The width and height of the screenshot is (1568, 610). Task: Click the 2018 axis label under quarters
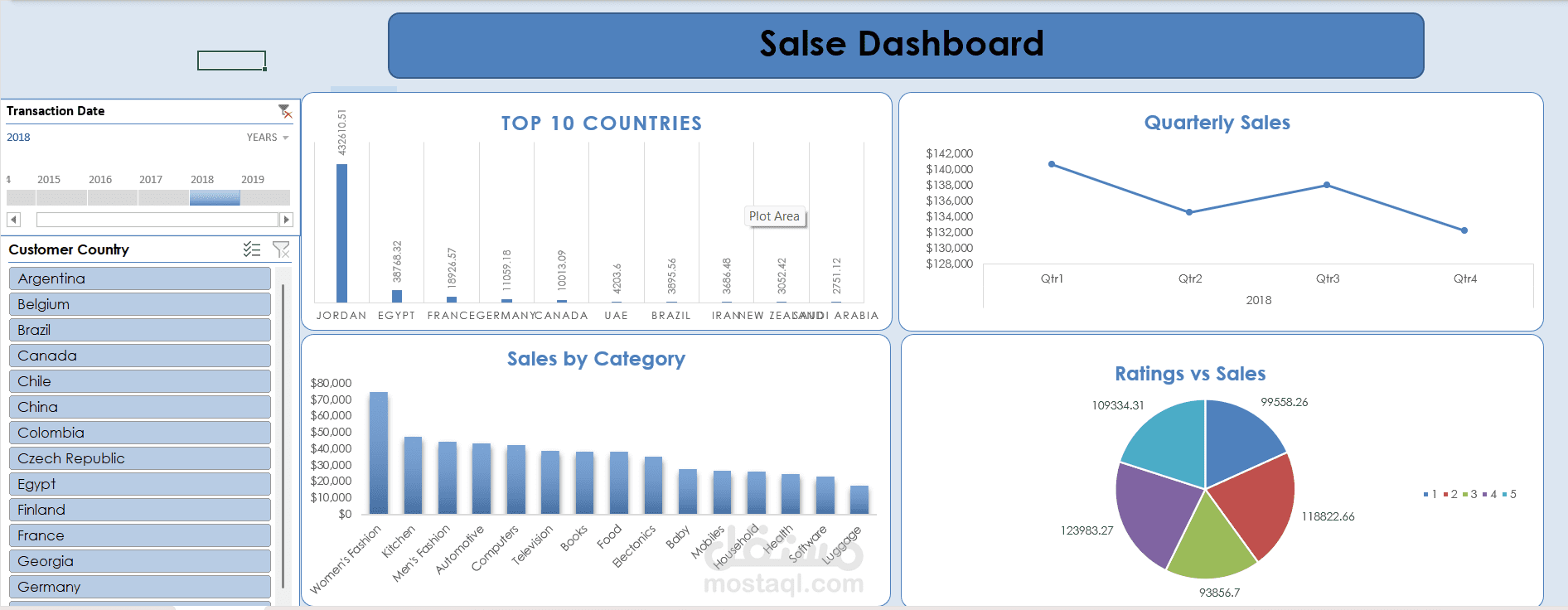pyautogui.click(x=1258, y=300)
